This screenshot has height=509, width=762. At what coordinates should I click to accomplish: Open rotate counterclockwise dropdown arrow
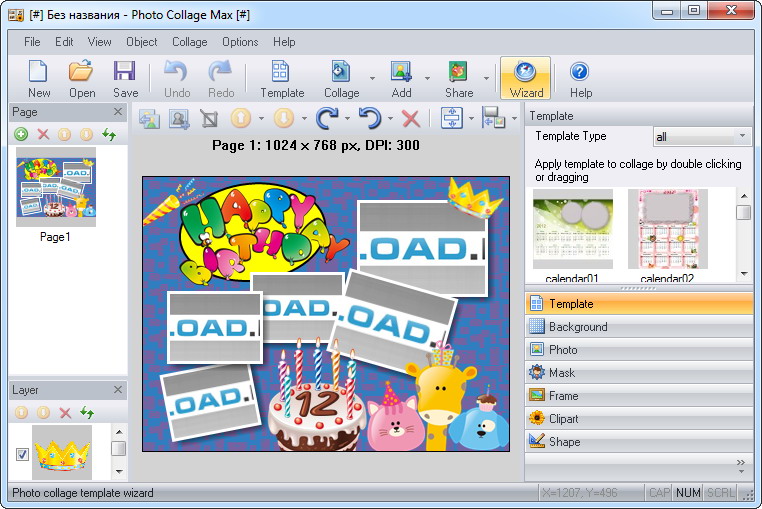point(390,119)
